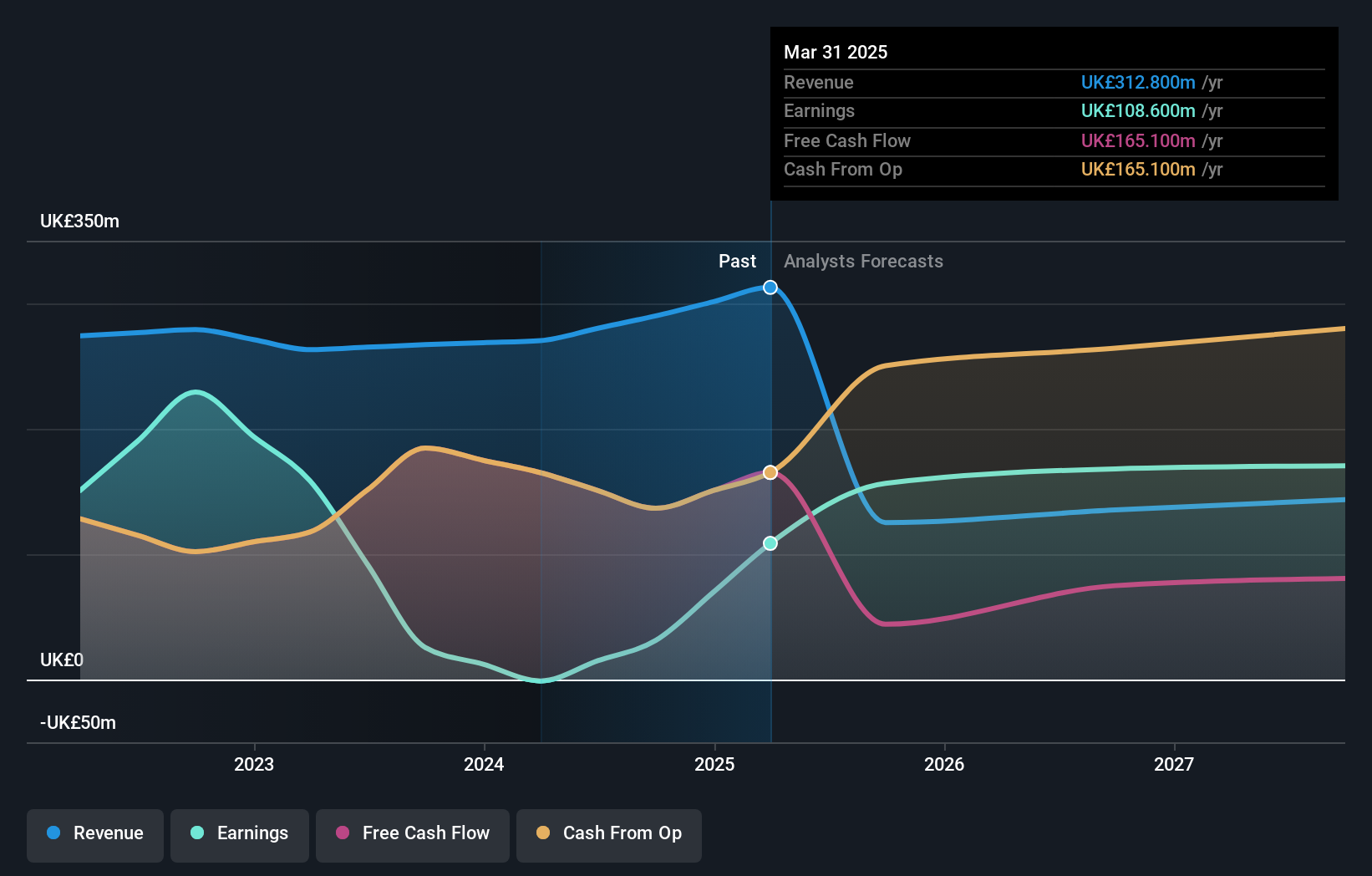The image size is (1372, 876).
Task: Click the pink Free Cash Flow legend dot
Action: [342, 833]
